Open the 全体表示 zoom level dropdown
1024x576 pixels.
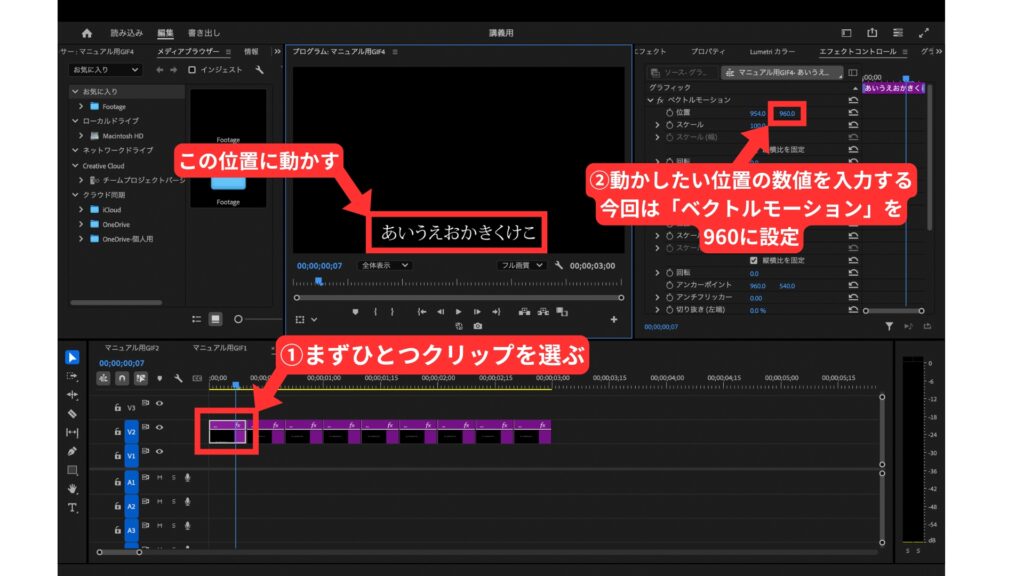385,266
